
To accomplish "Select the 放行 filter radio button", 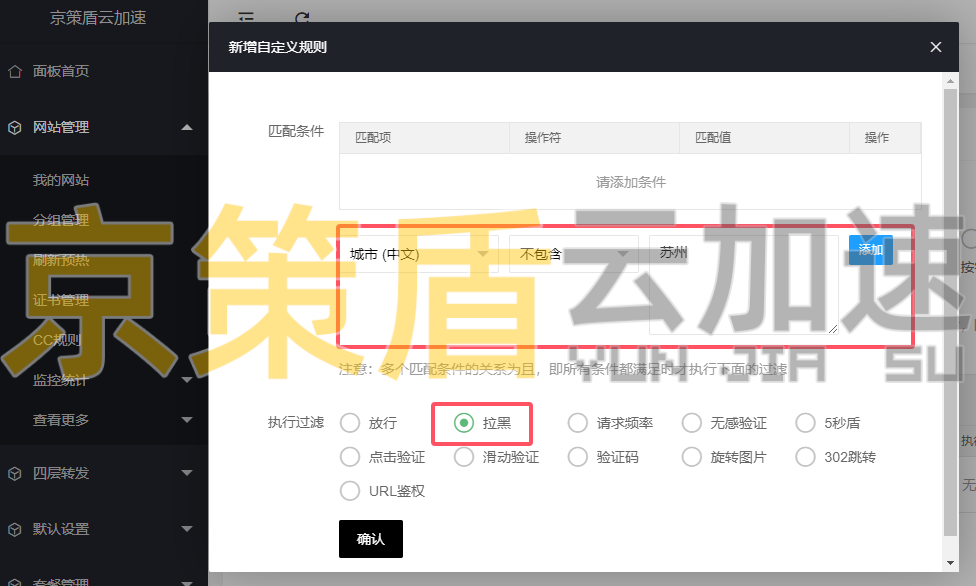I will (x=350, y=423).
